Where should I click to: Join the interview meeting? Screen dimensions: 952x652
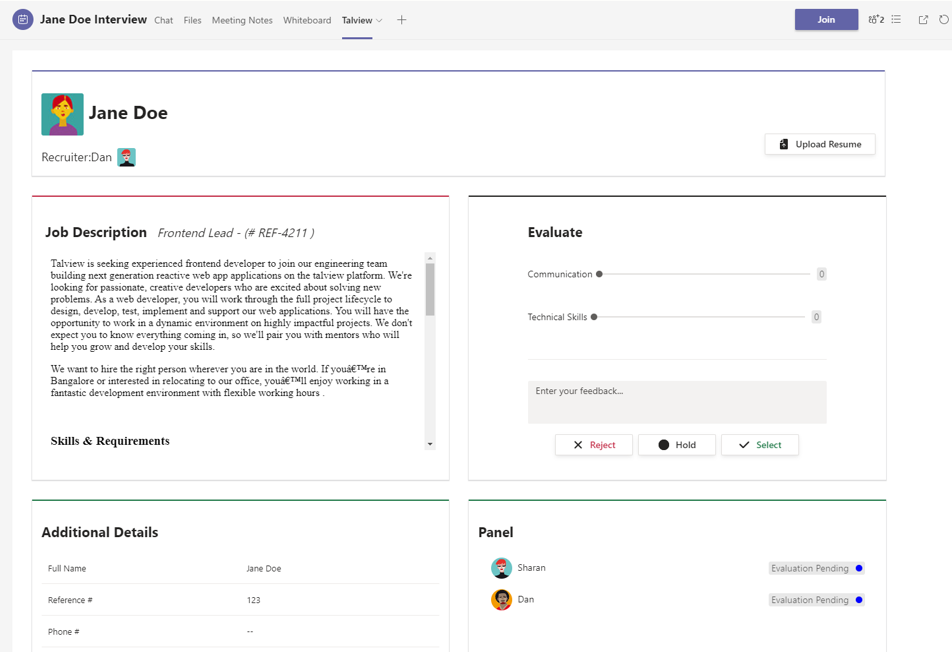coord(826,19)
